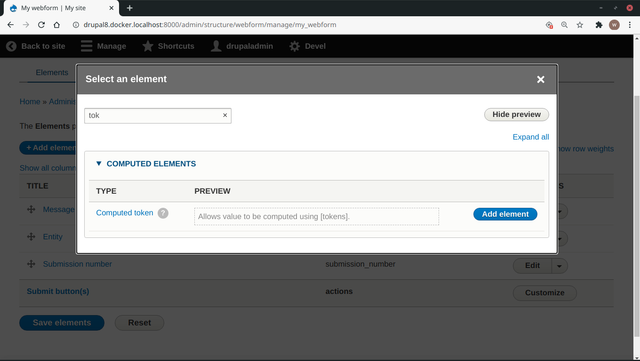
Task: Open Submission number Edit dropdown arrow
Action: pos(559,266)
